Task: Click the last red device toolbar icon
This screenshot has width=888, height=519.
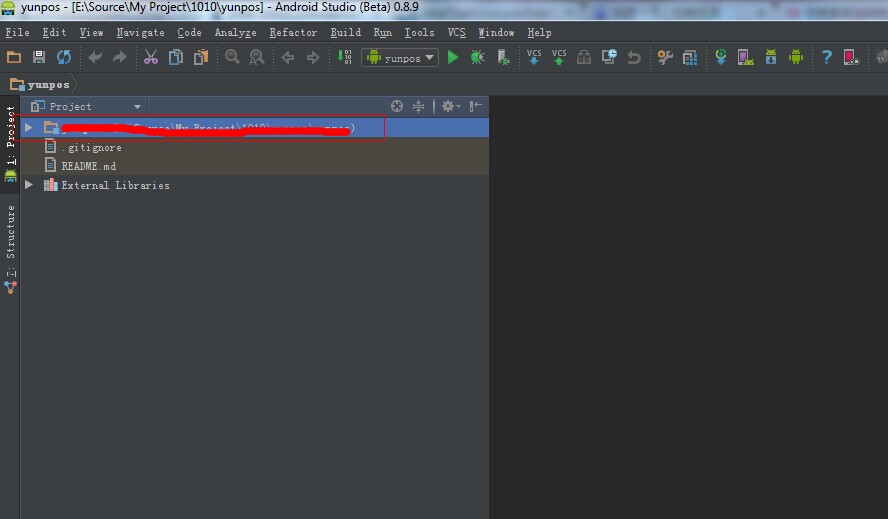Action: tap(851, 57)
